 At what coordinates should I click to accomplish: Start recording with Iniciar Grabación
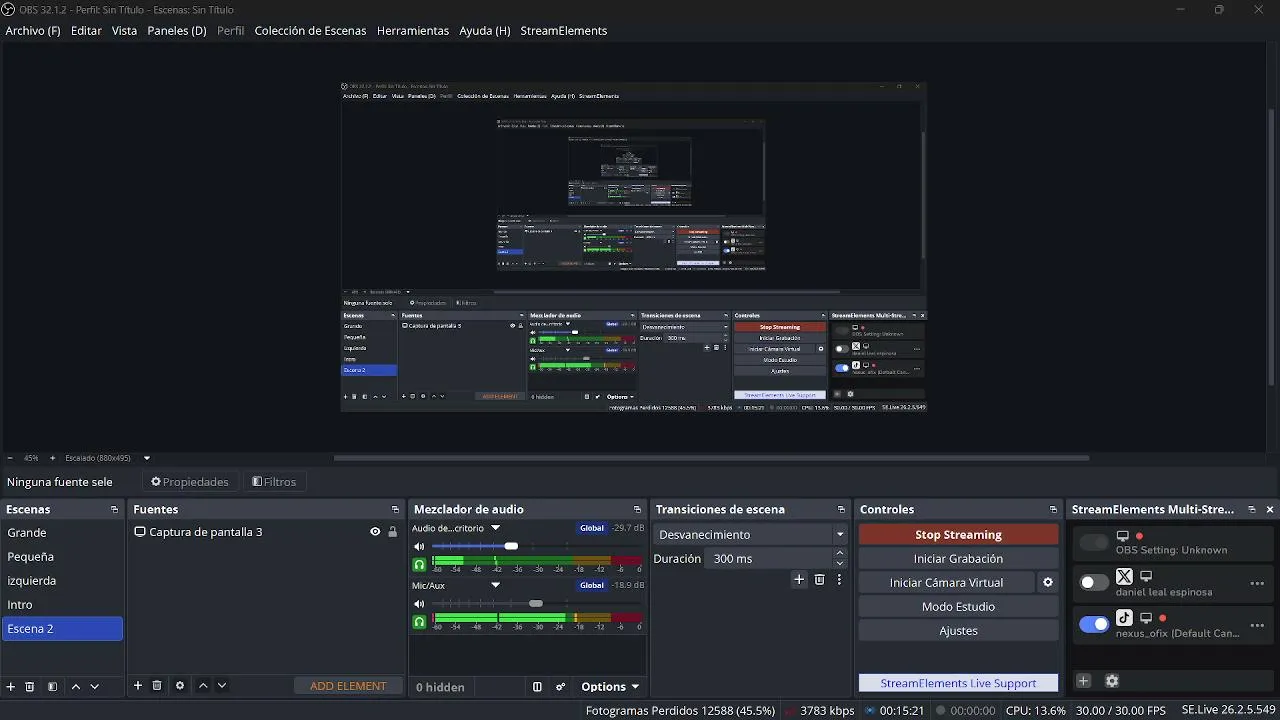pos(958,559)
